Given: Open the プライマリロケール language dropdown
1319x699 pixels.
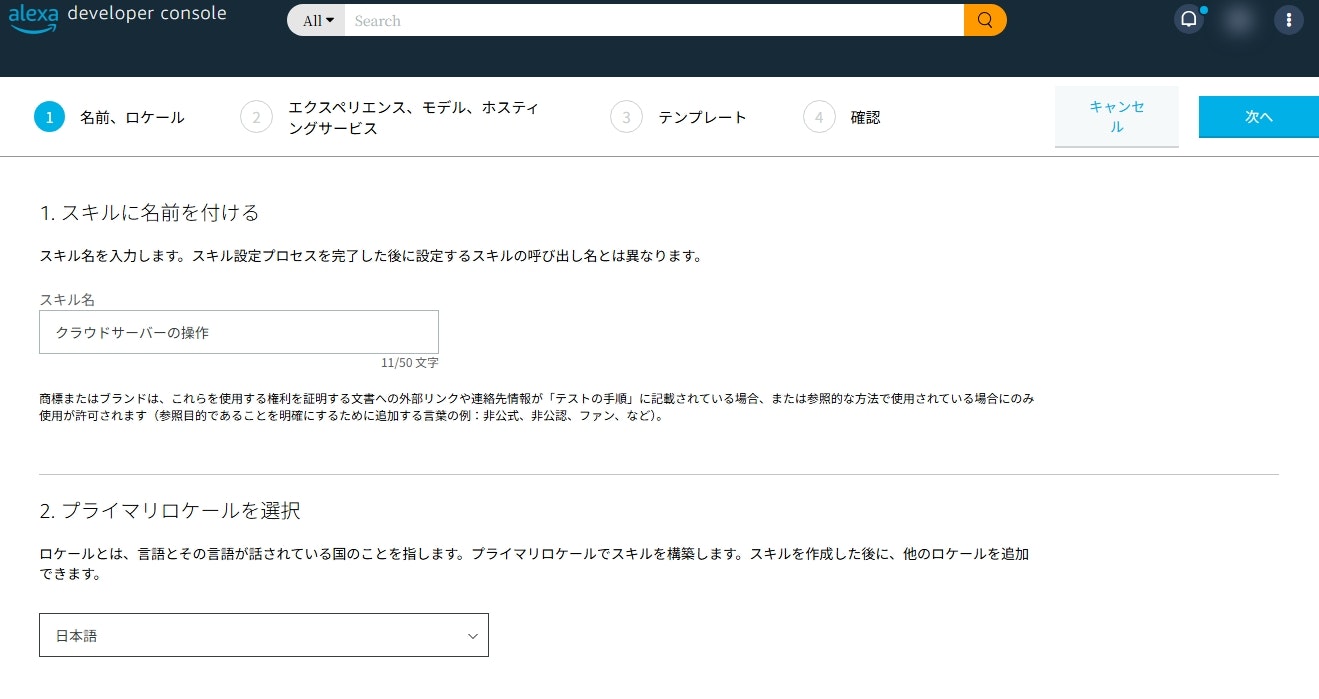Looking at the screenshot, I should click(263, 634).
